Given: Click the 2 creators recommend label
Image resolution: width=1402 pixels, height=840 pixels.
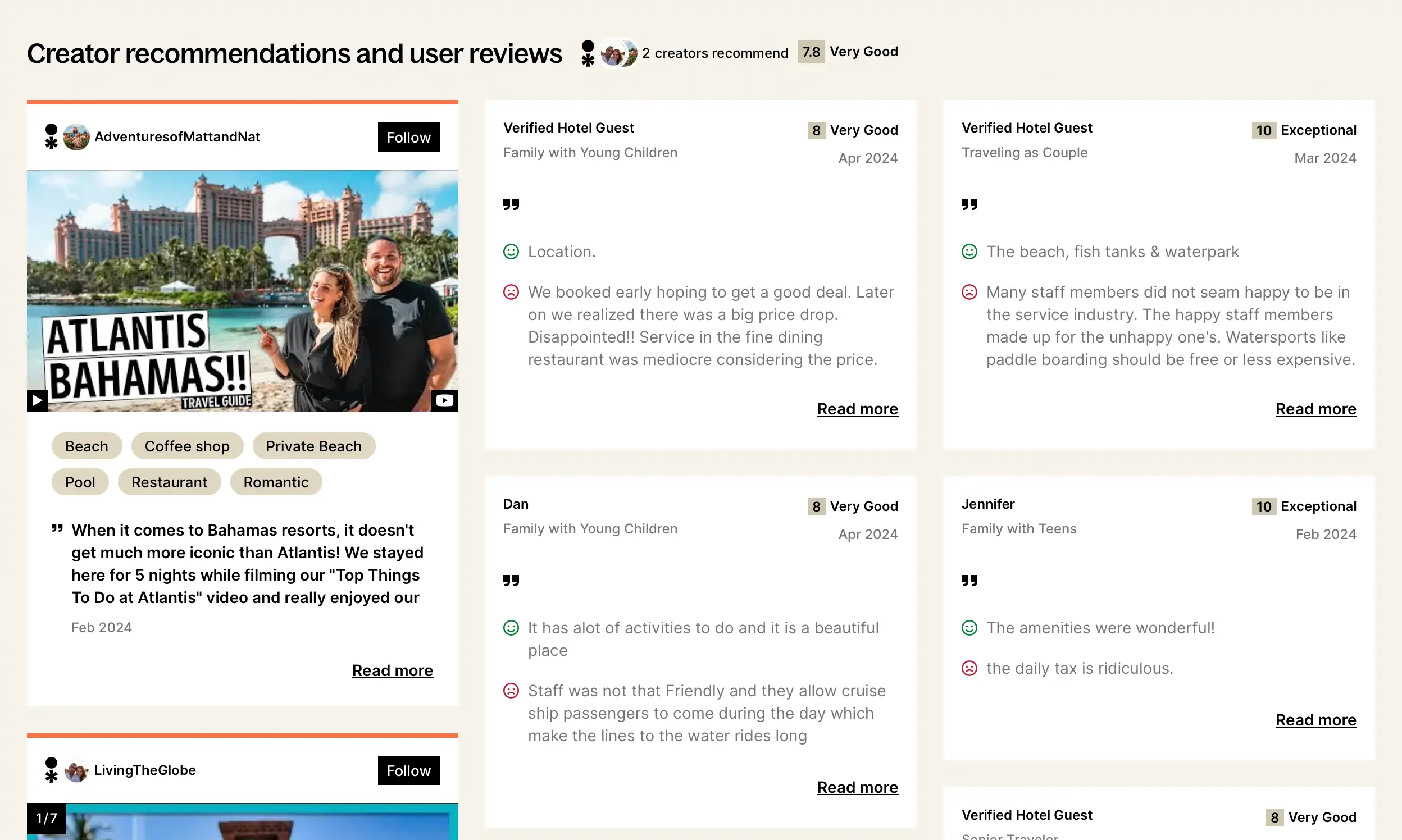Looking at the screenshot, I should point(715,53).
